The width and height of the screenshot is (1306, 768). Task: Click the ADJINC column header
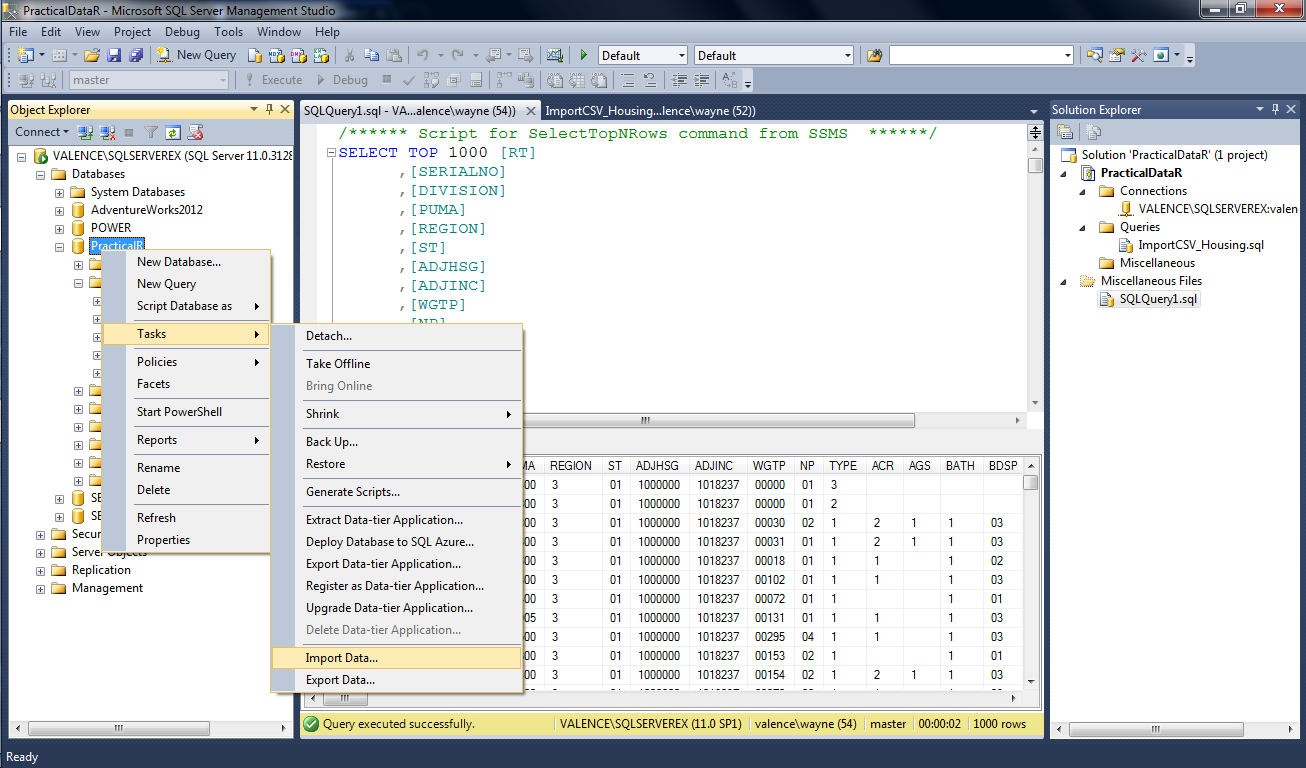(x=715, y=466)
